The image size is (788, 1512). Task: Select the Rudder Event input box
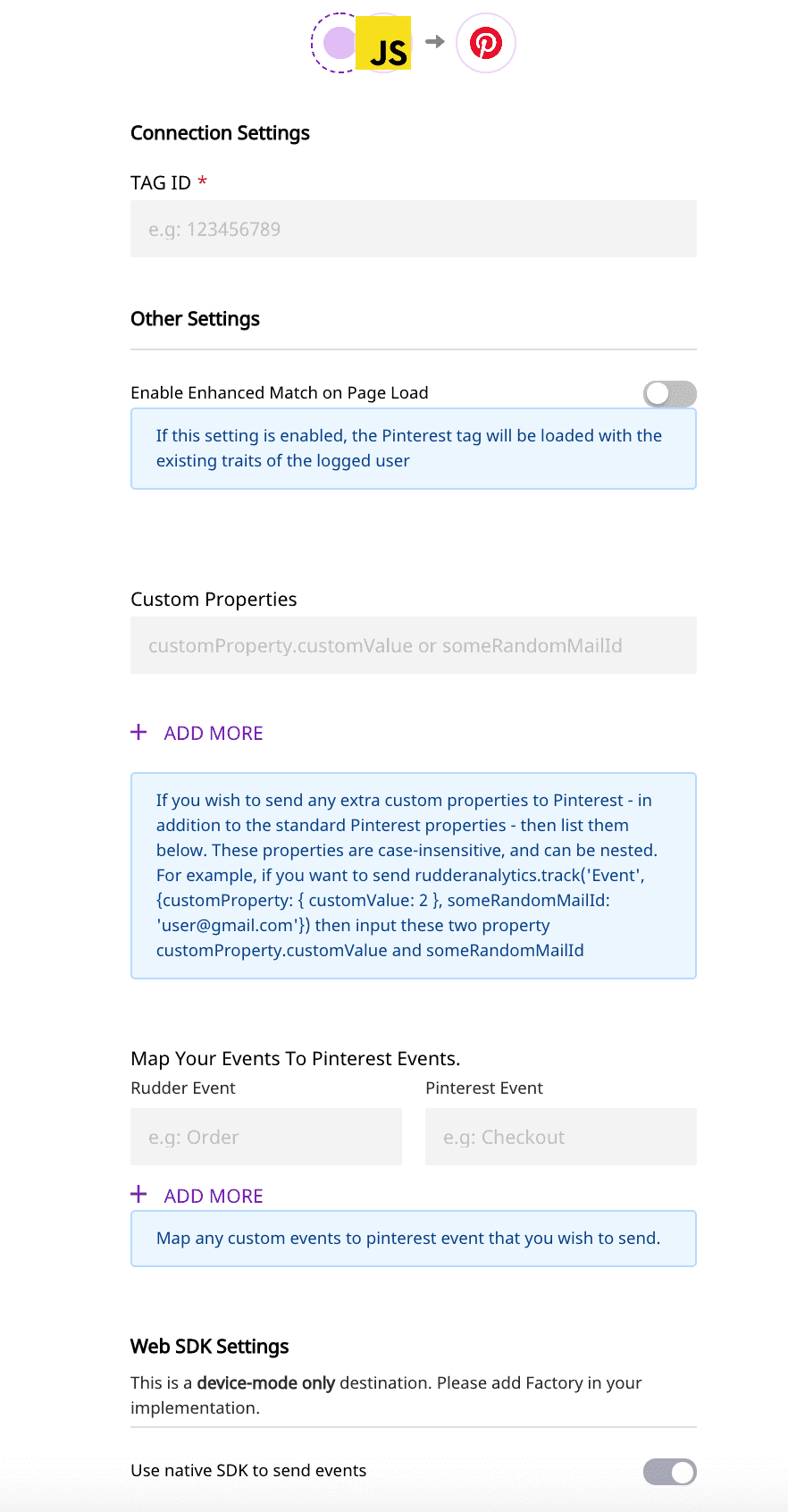coord(265,1137)
